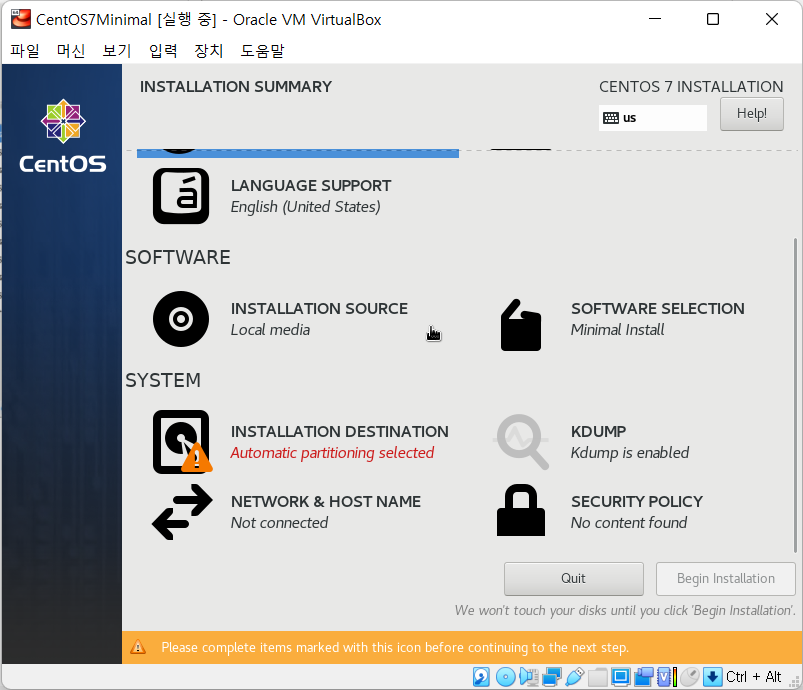
Task: Click Automatic partitioning selected warning text
Action: click(x=332, y=453)
